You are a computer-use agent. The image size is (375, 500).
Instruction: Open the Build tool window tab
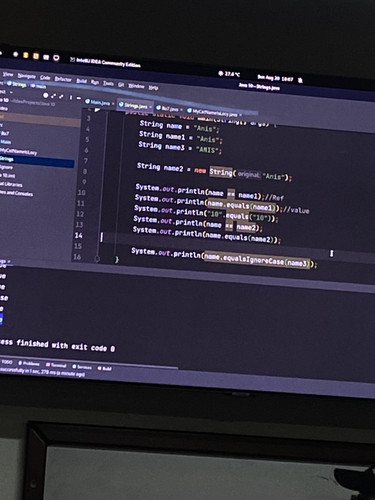105,368
